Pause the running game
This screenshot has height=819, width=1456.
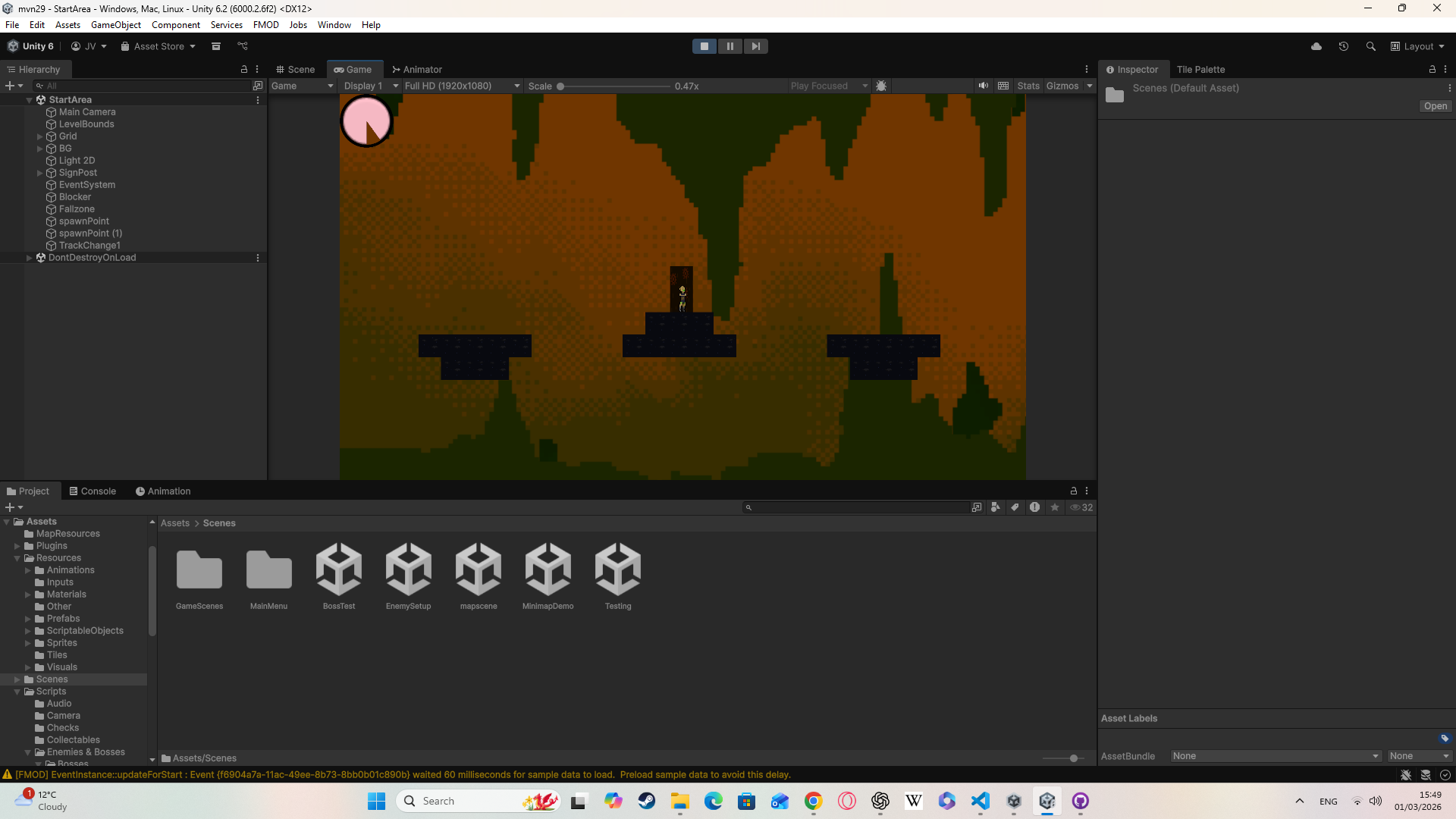point(730,46)
